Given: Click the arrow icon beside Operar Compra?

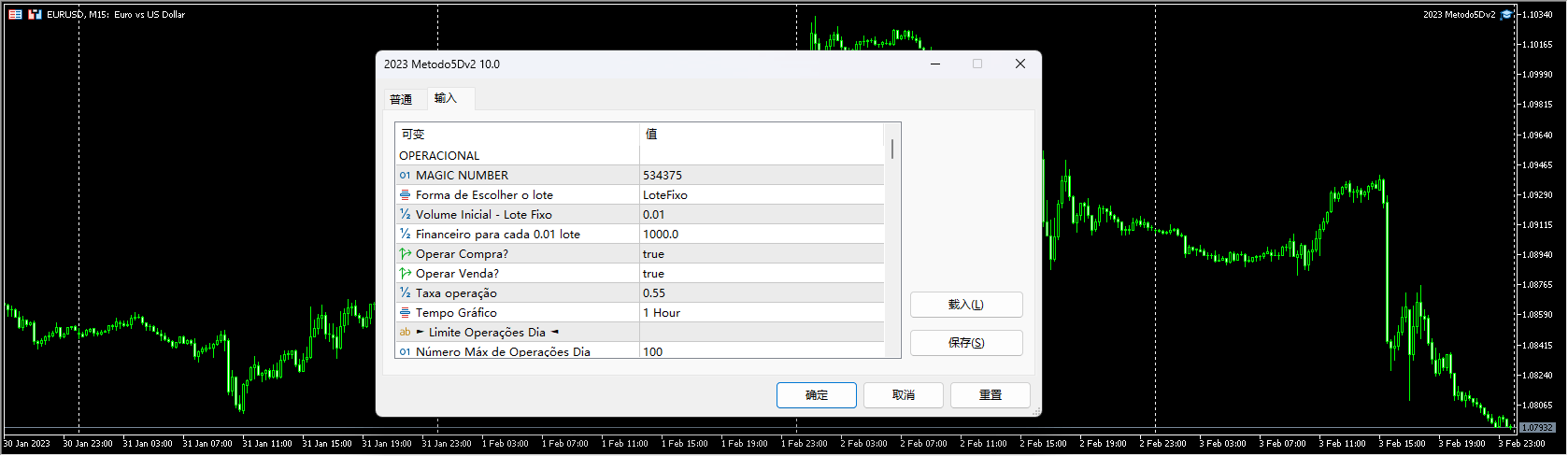Looking at the screenshot, I should (405, 254).
